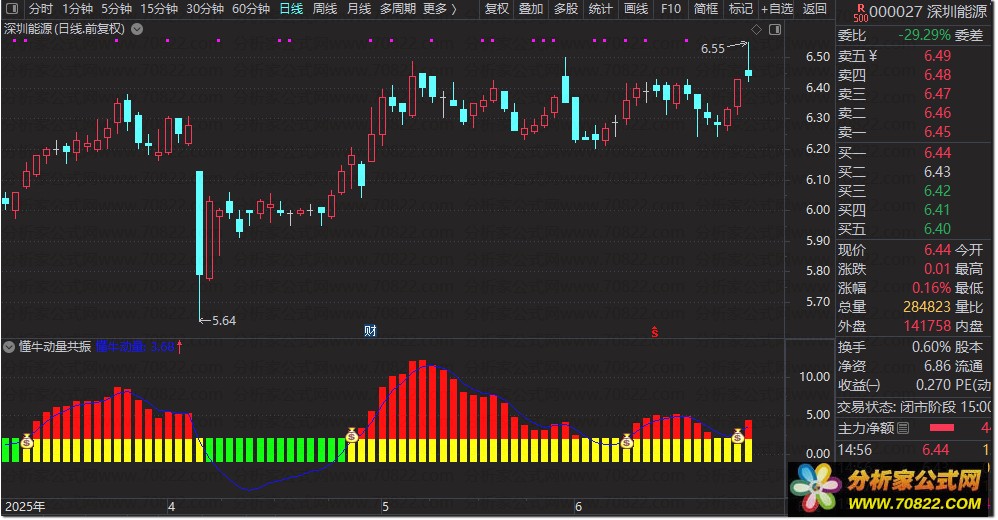Open the 懂牛动量共振 indicator dropdown icon
Viewport: 998px width, 520px height.
[9, 347]
